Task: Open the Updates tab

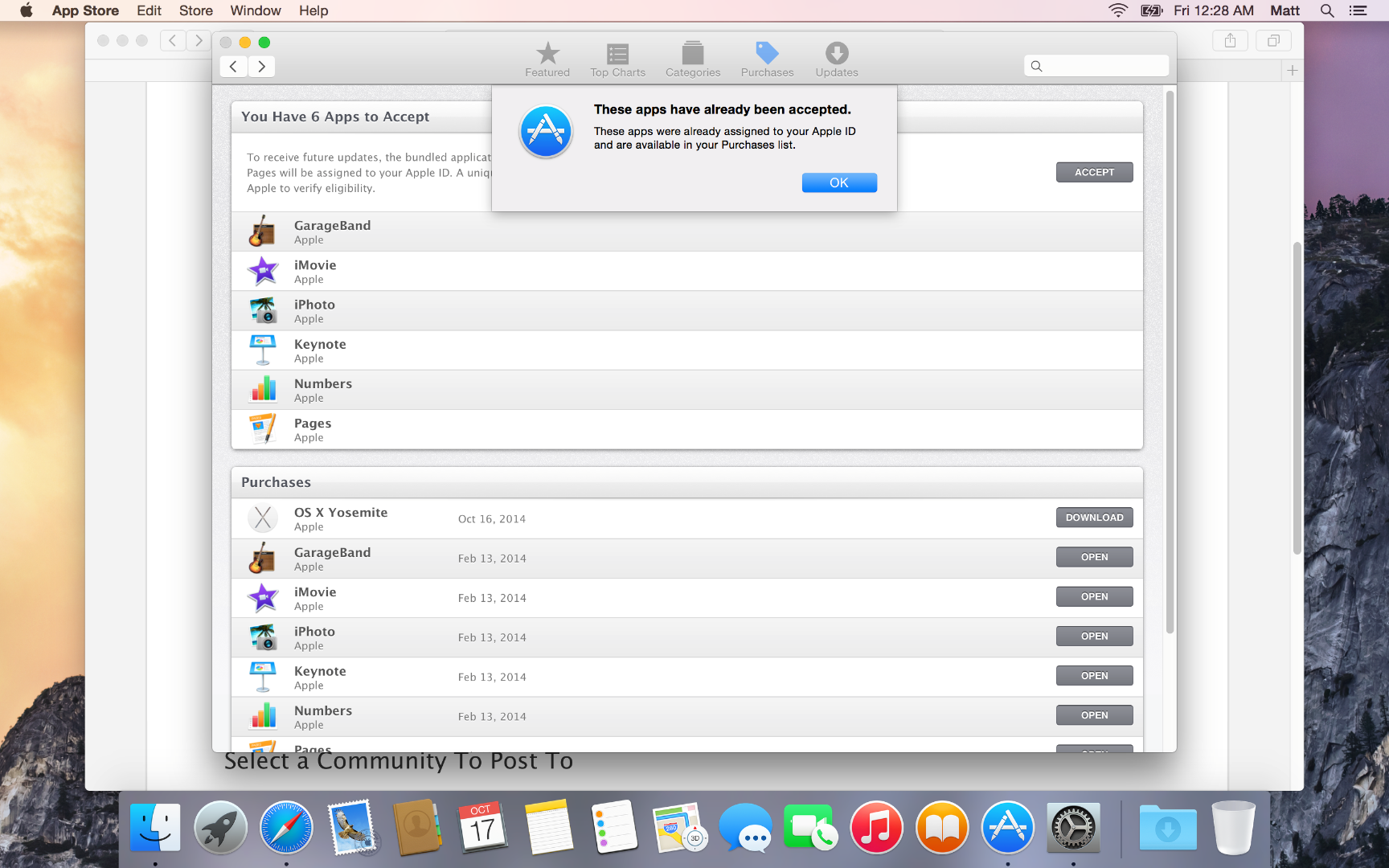Action: pyautogui.click(x=837, y=60)
